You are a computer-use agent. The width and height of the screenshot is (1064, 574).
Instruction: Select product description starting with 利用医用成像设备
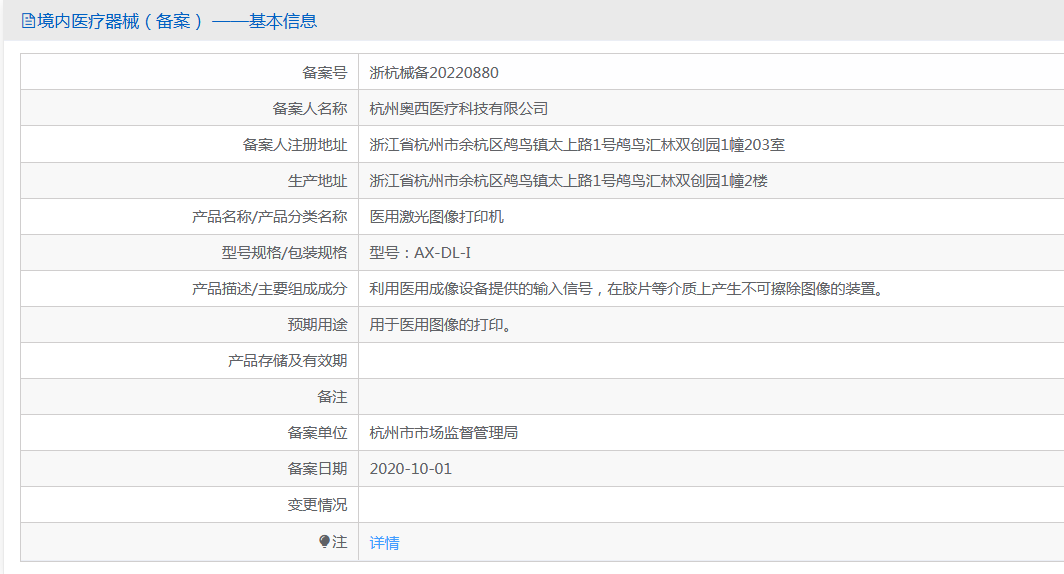point(627,288)
